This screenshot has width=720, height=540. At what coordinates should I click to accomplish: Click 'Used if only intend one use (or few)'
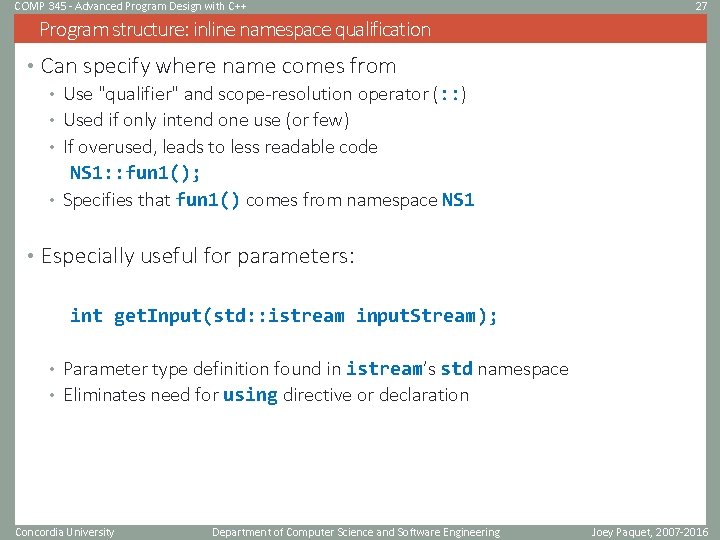pos(206,120)
